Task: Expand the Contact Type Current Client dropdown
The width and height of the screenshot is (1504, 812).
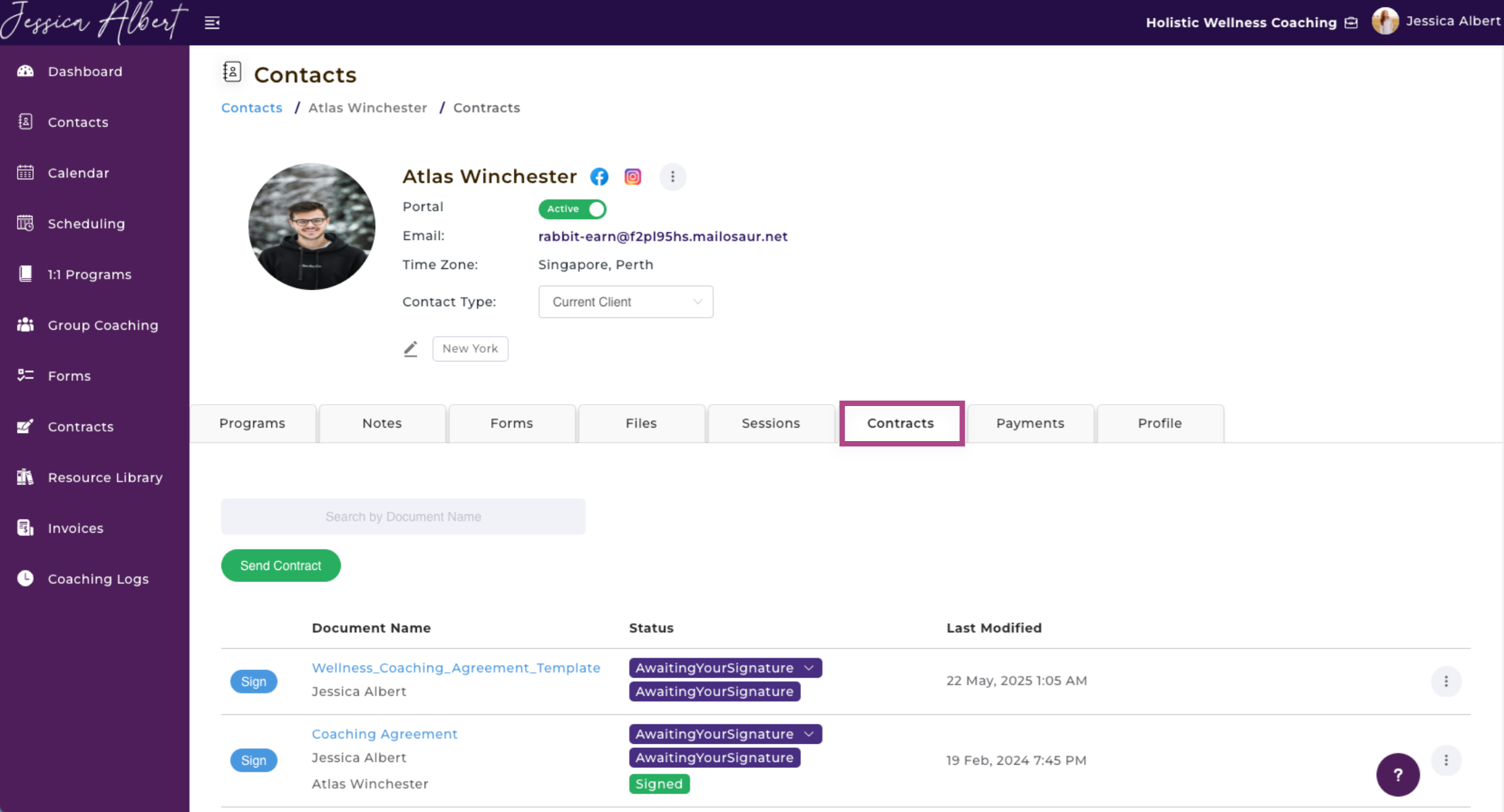Action: click(x=625, y=302)
